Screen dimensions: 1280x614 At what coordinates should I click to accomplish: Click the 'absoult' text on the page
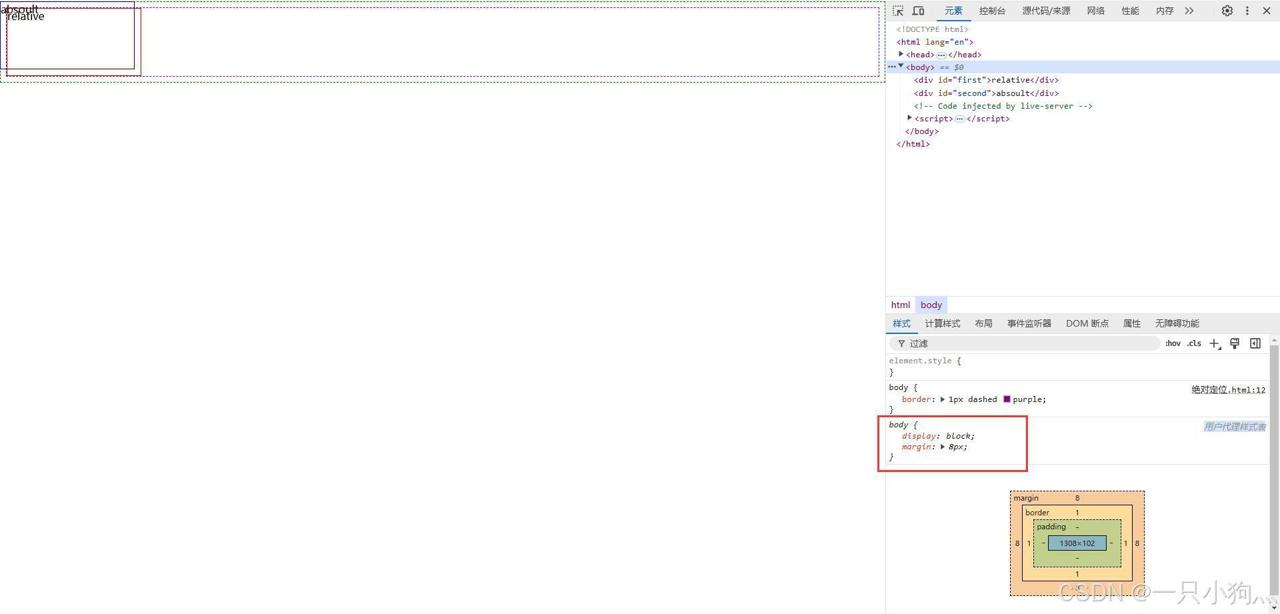coord(20,8)
